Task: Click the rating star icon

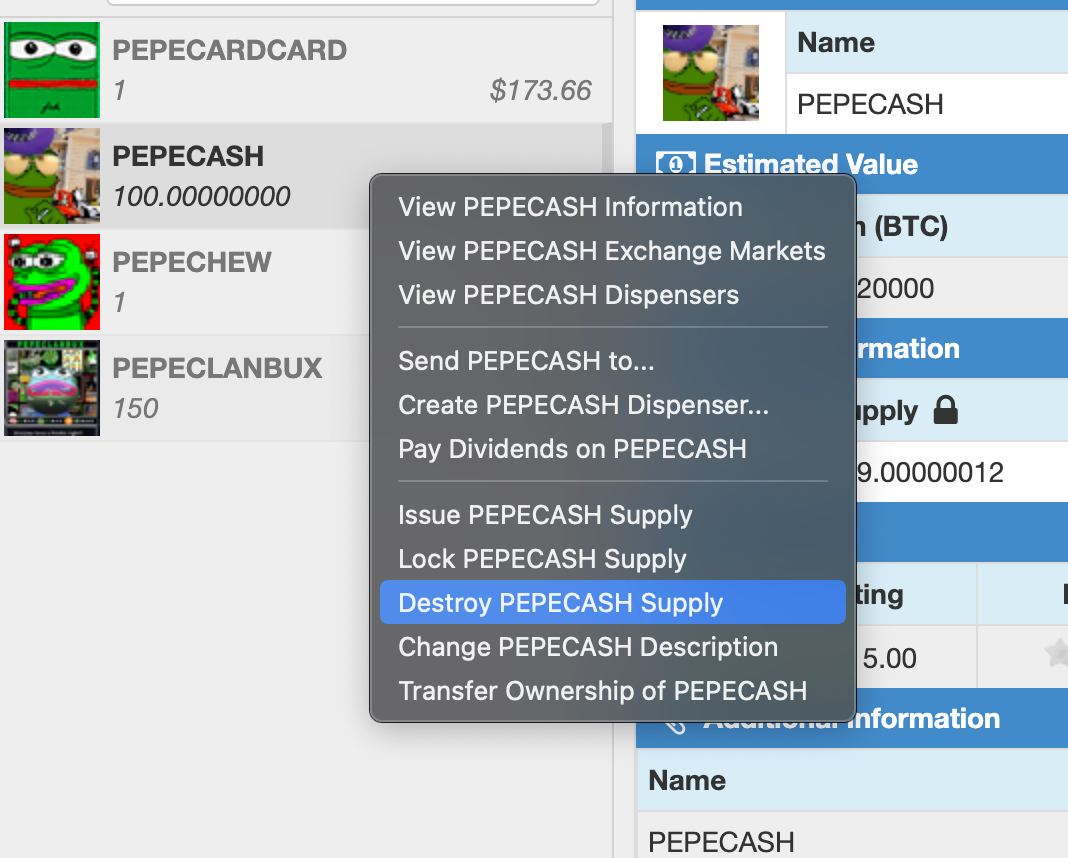Action: [1057, 652]
